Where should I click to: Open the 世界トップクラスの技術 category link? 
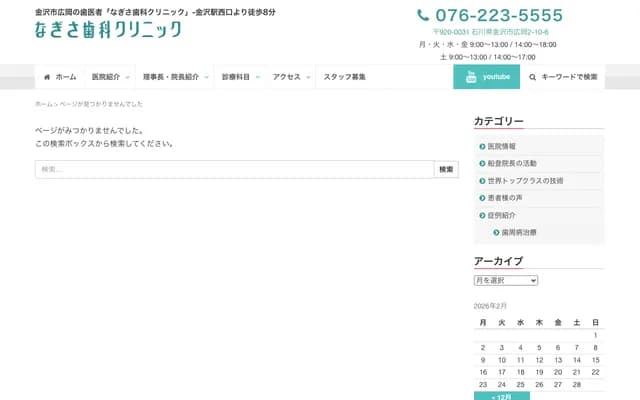(525, 181)
